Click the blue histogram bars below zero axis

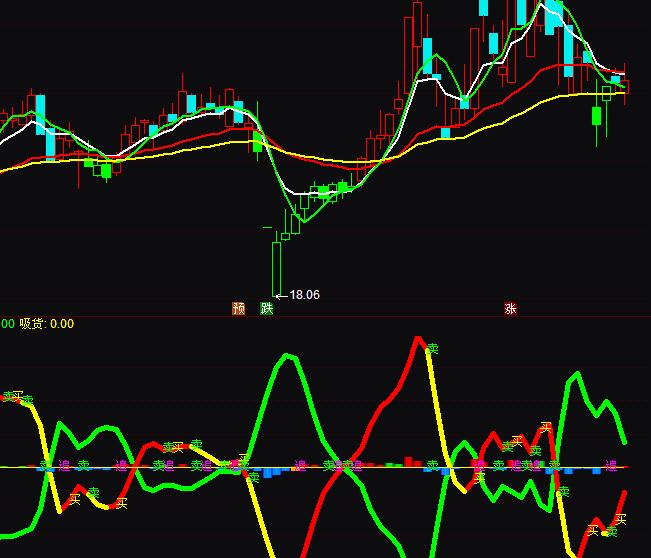(x=271, y=472)
